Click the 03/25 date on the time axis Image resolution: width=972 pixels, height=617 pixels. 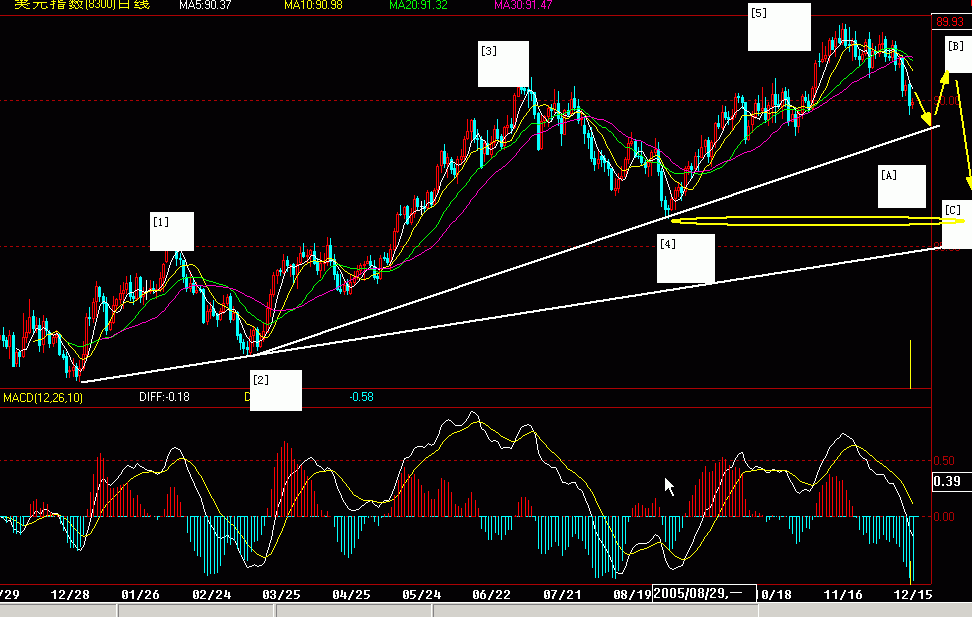(x=281, y=595)
